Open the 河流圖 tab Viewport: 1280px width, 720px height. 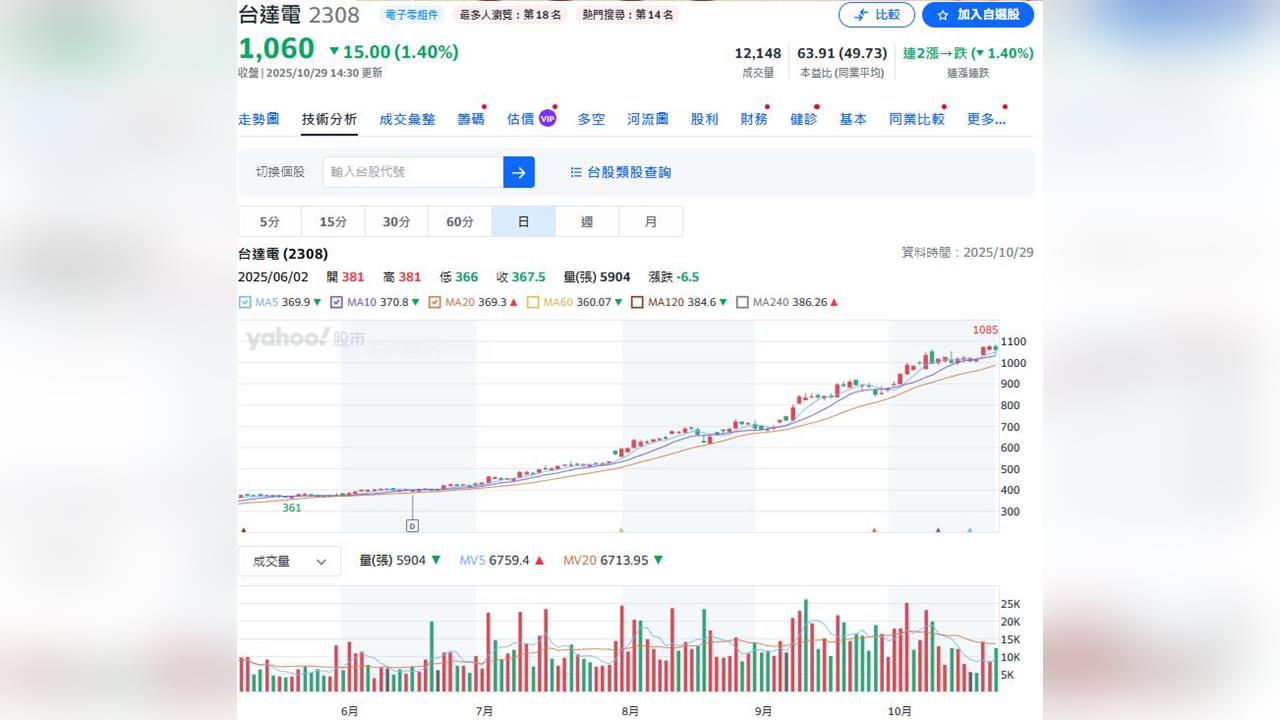647,118
